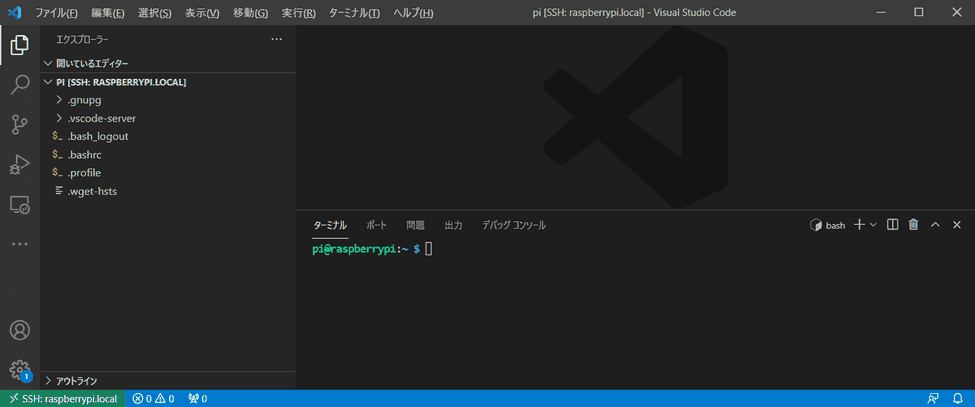Split the terminal pane
This screenshot has height=407, width=975.
[x=892, y=224]
